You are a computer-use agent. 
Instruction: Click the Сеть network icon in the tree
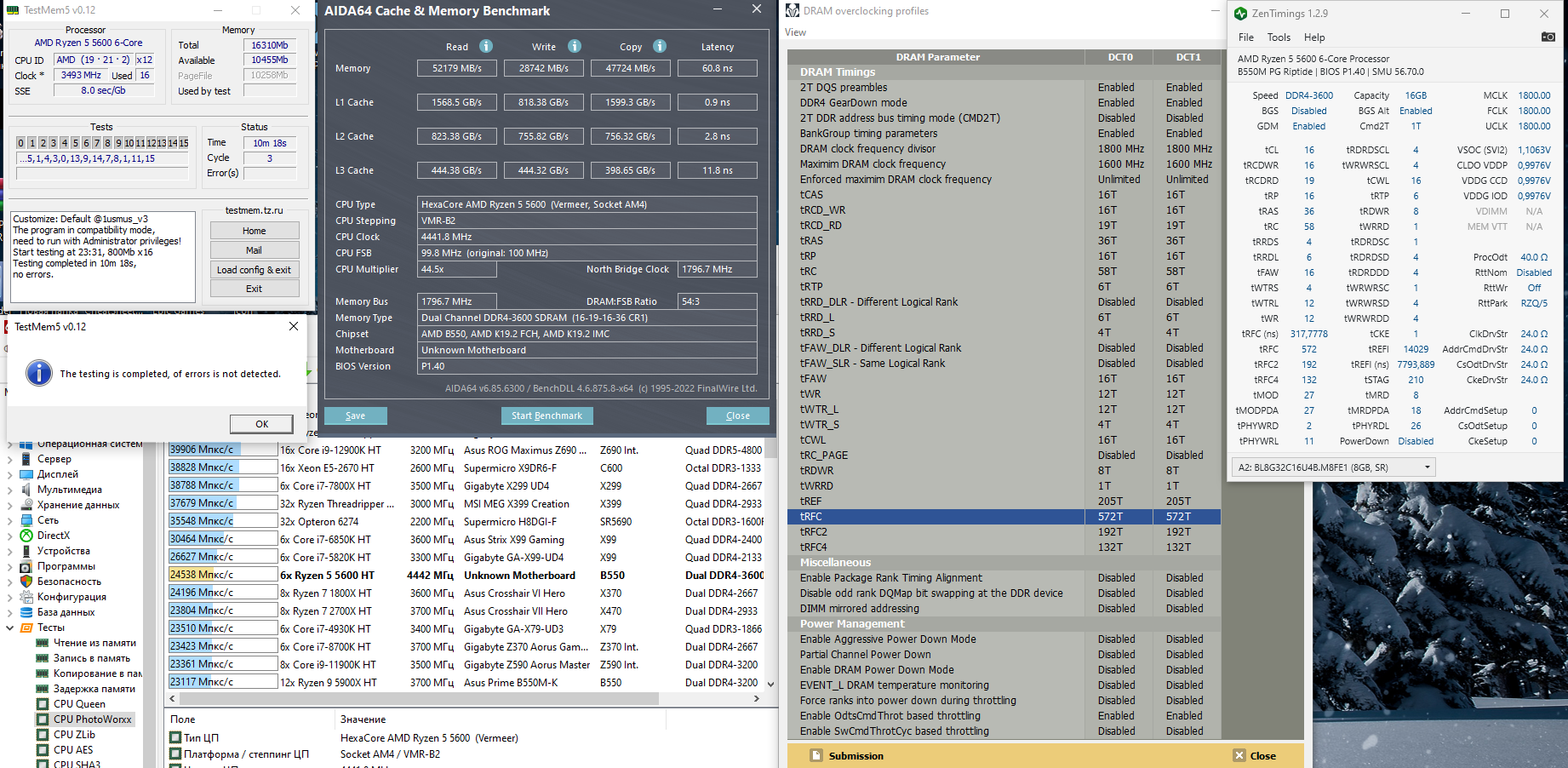[x=26, y=520]
